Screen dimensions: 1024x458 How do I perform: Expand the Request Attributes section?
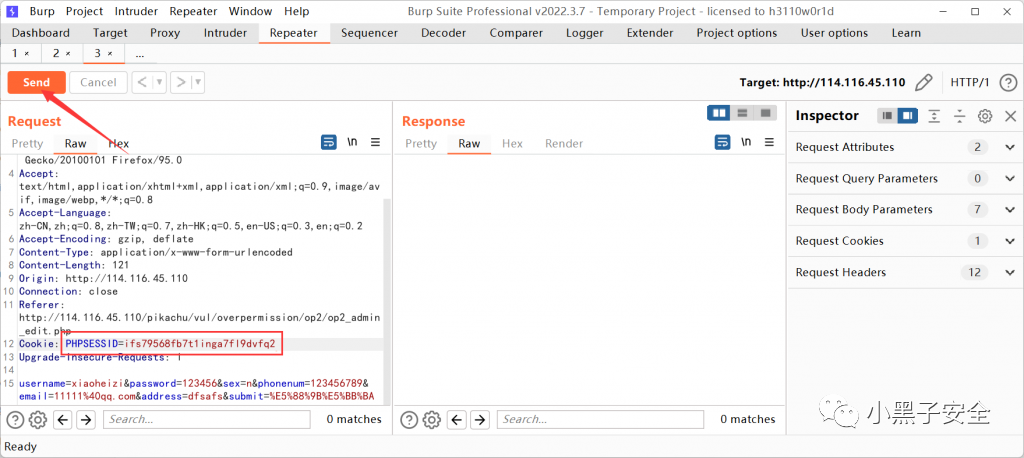(1009, 147)
